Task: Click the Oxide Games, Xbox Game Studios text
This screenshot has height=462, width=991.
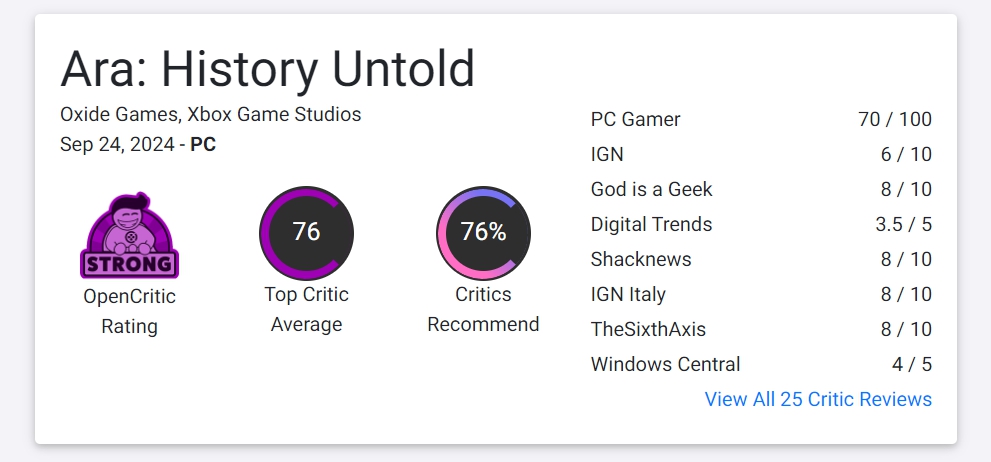Action: (210, 114)
